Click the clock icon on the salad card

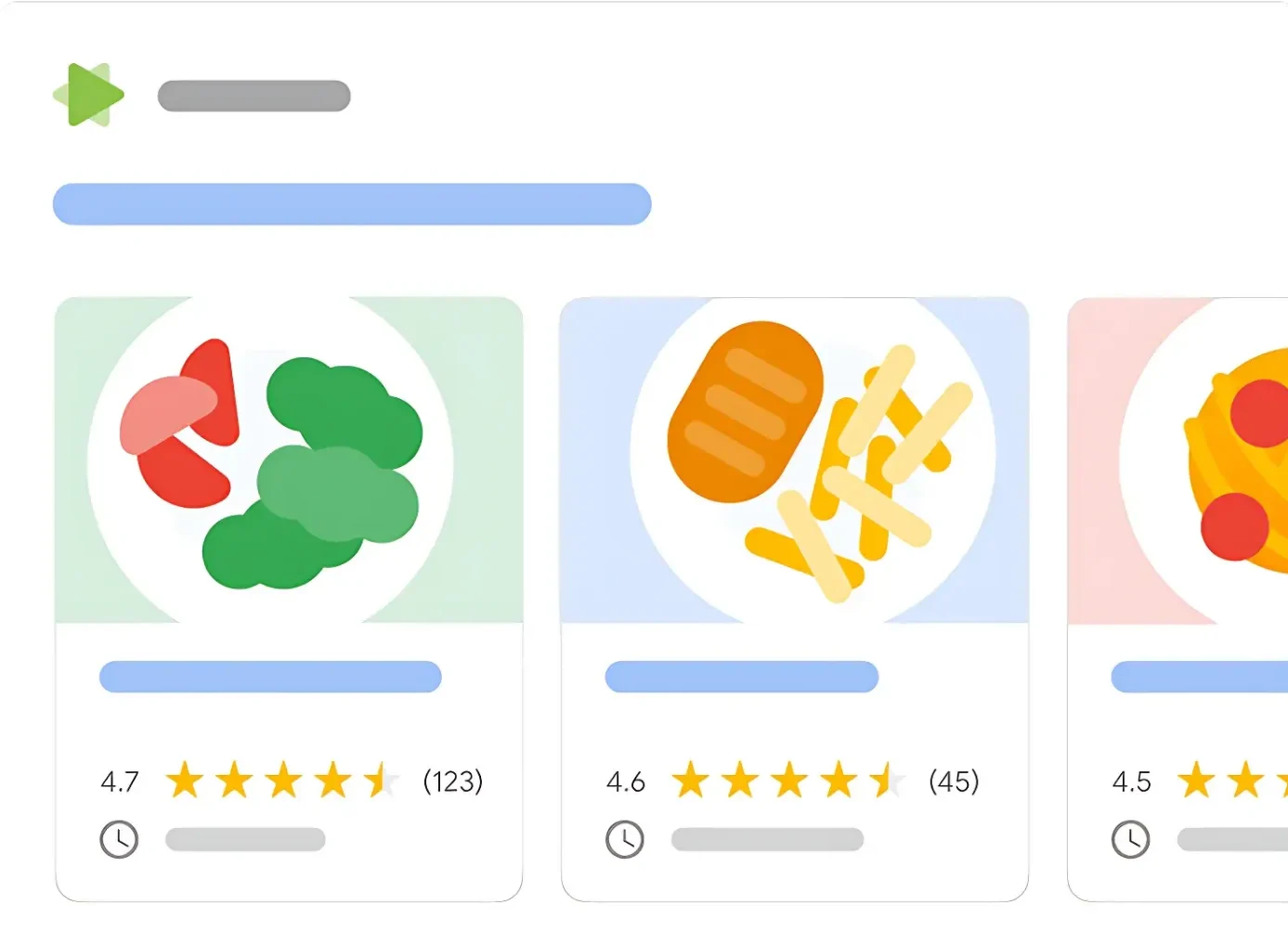119,839
